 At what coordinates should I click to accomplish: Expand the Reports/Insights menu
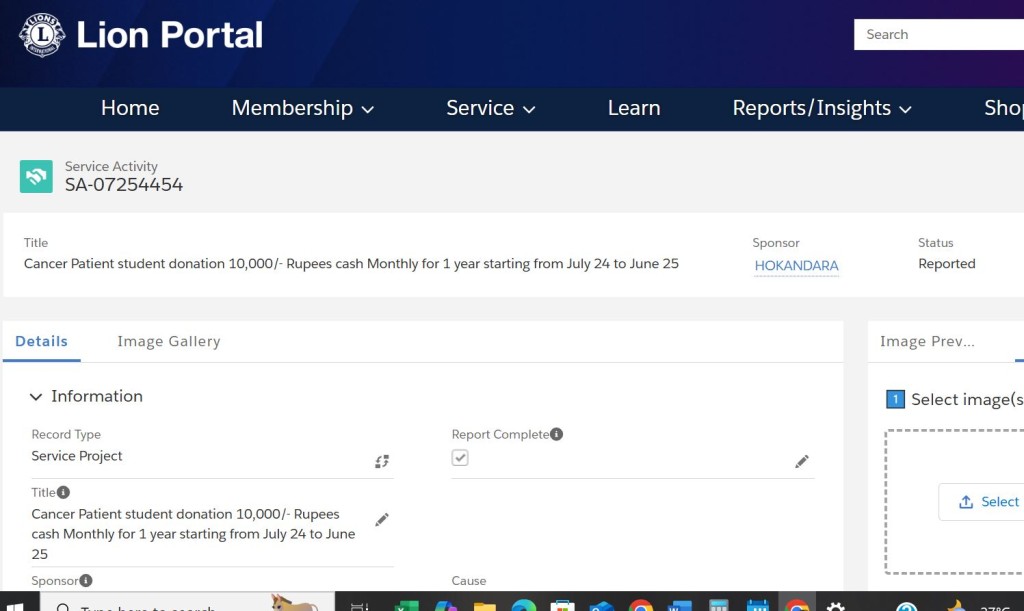pos(822,108)
